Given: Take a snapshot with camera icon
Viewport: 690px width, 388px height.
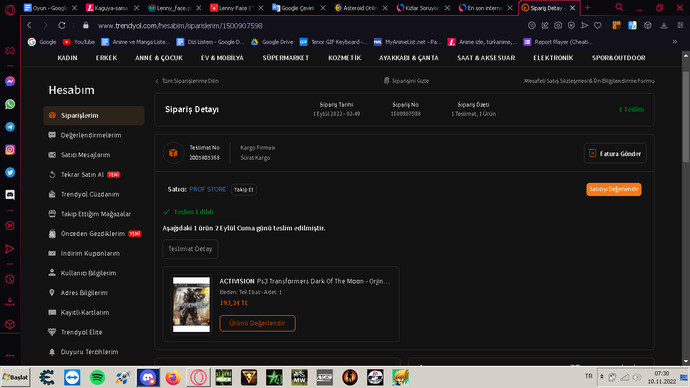Looking at the screenshot, I should [558, 26].
